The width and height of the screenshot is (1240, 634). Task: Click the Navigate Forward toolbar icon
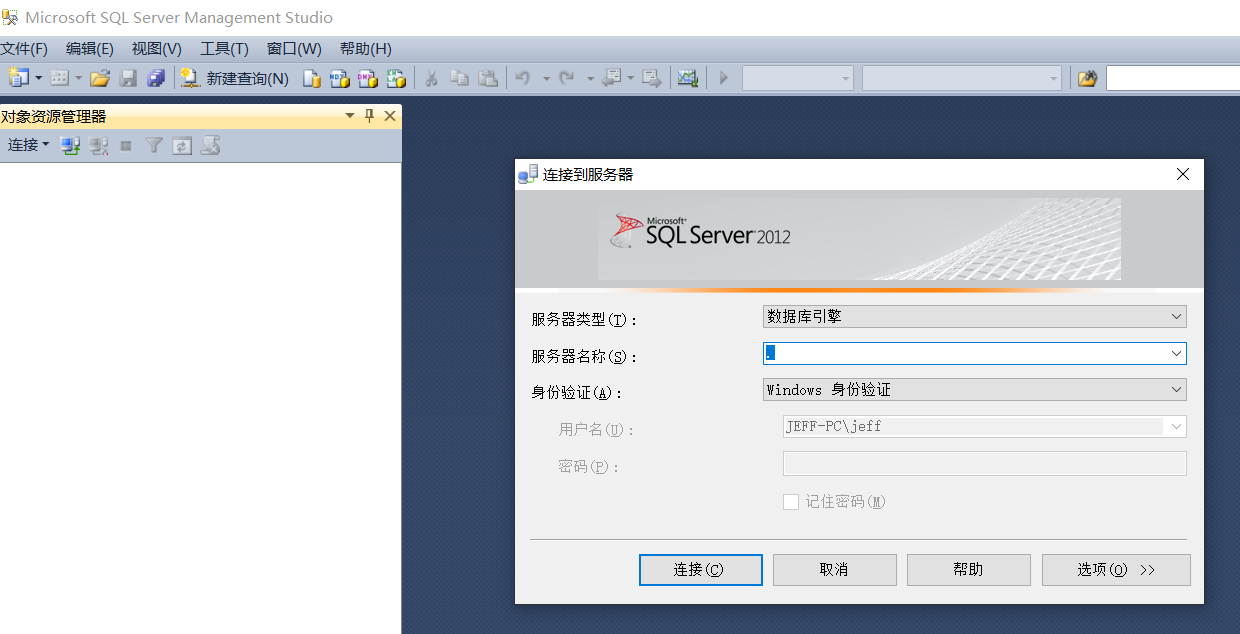(x=652, y=78)
